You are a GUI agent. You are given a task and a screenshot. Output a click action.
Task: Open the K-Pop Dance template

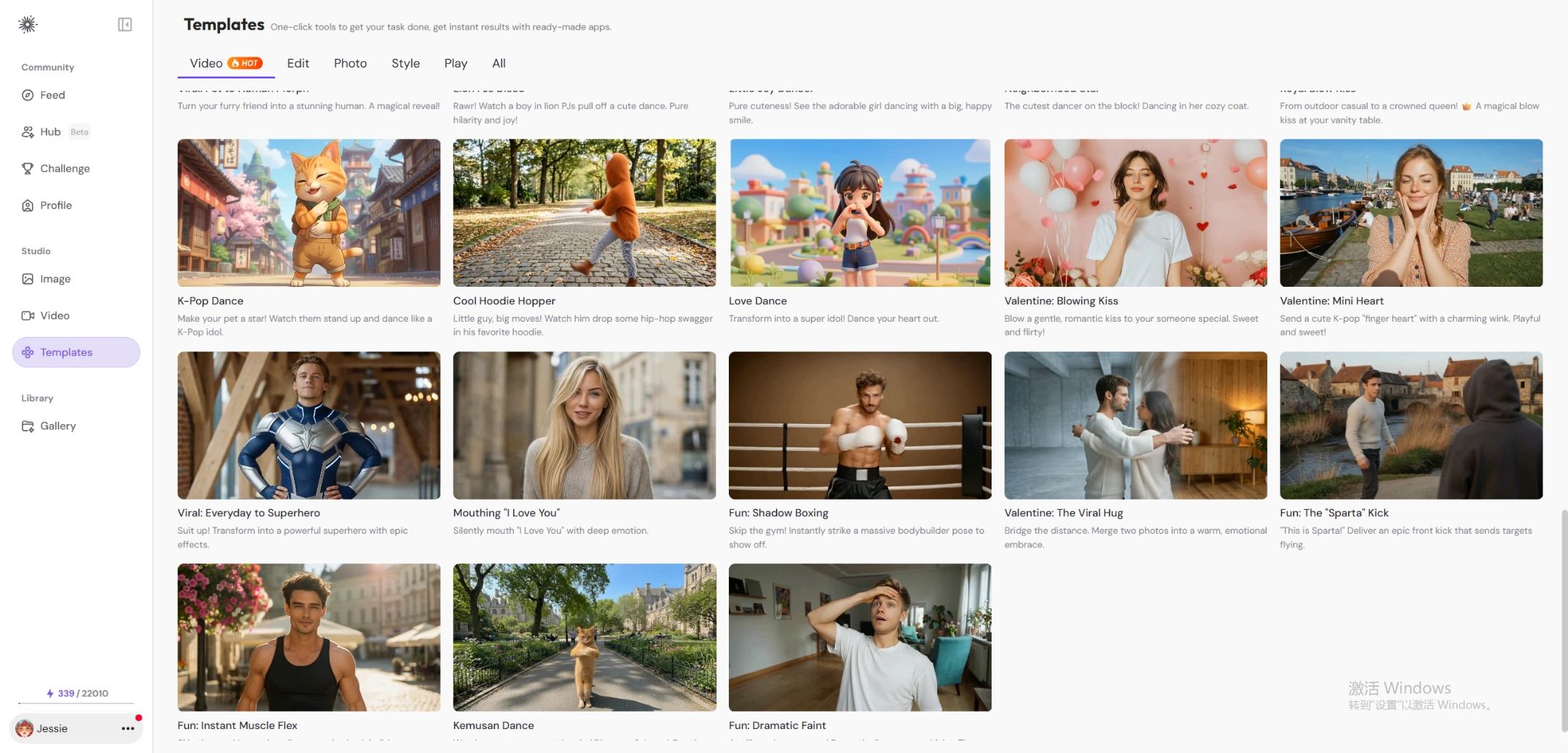point(308,212)
